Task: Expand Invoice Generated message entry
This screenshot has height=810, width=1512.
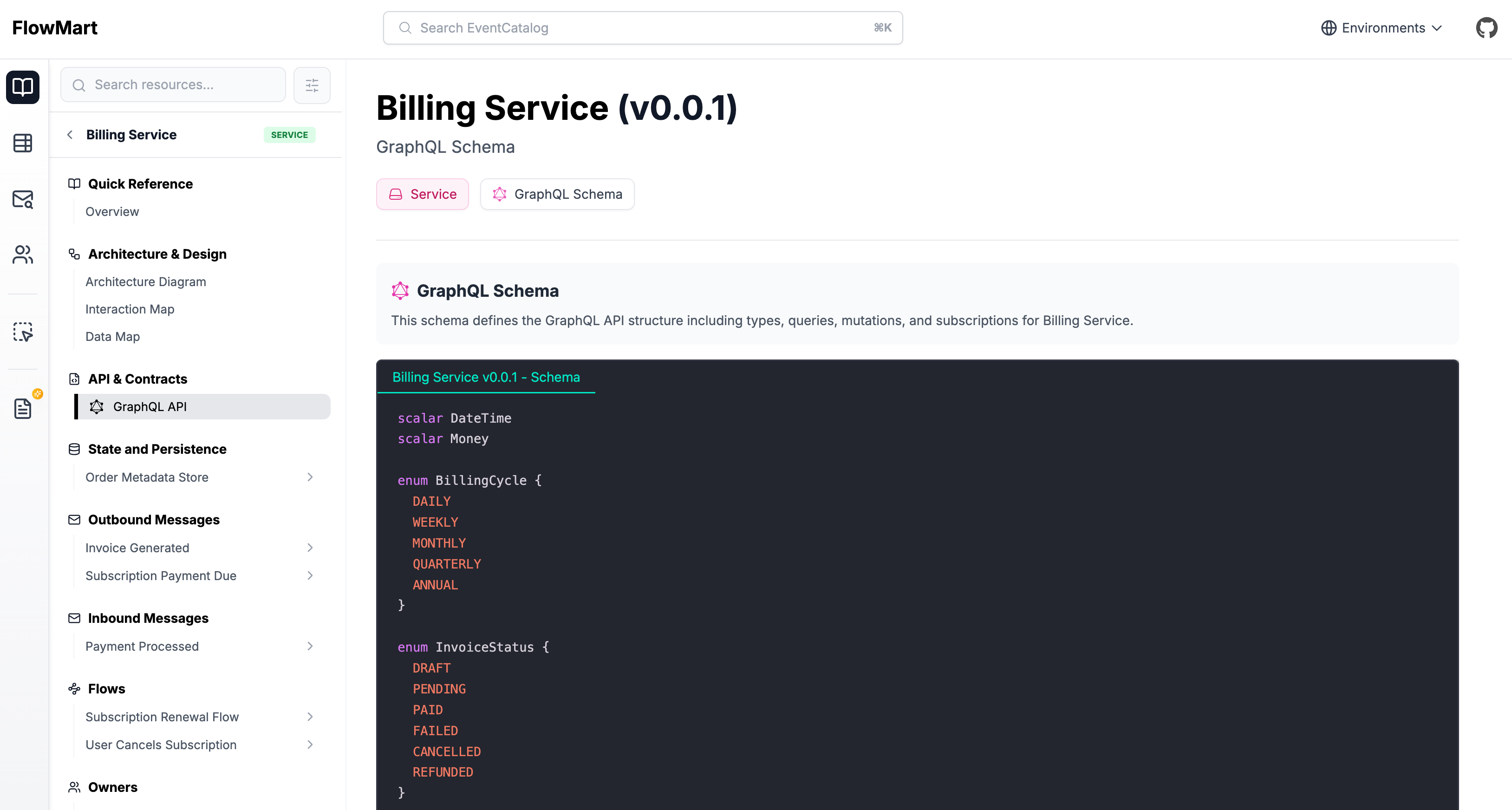Action: (x=310, y=548)
